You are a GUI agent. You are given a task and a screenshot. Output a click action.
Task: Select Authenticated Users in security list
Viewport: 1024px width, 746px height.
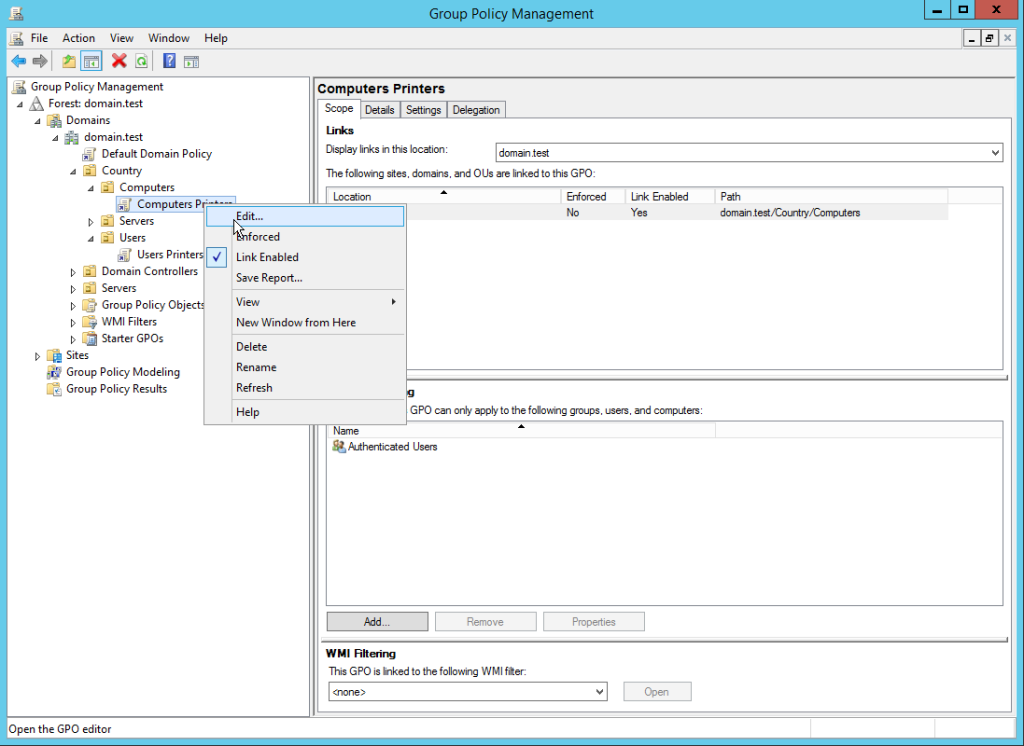tap(392, 447)
